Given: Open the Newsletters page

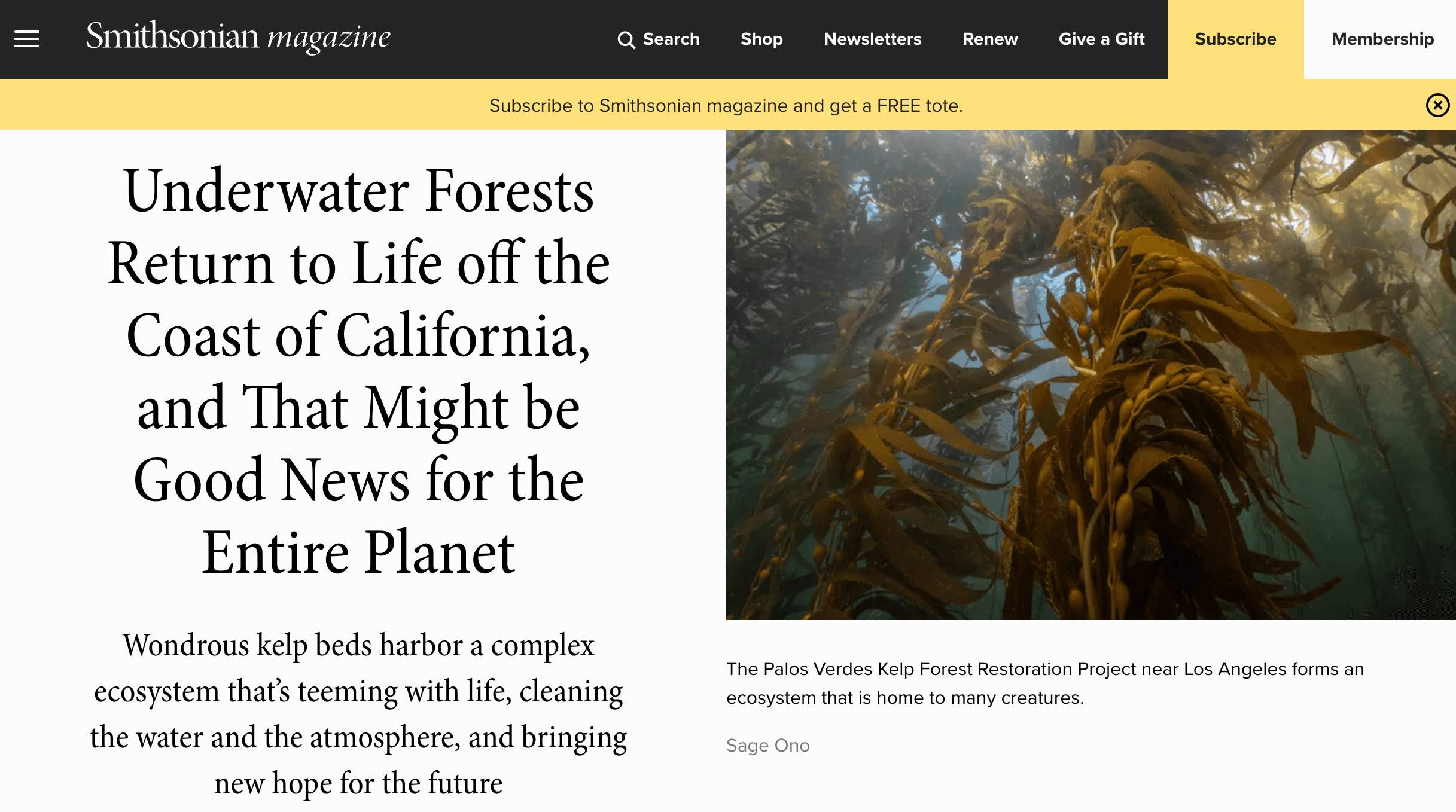Looking at the screenshot, I should point(872,39).
